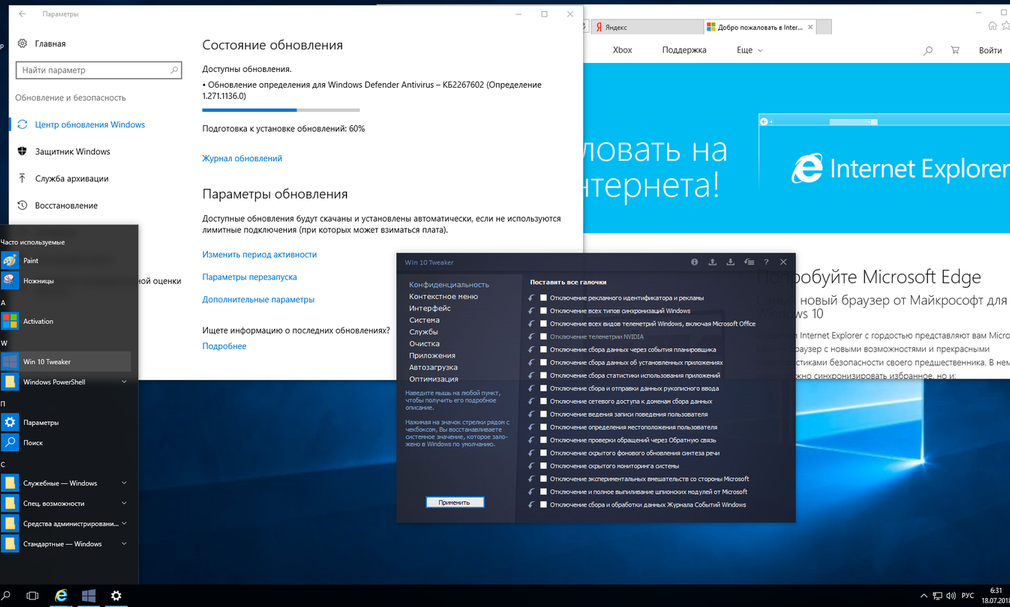Click the Применить button in Win 10 Tweaker
This screenshot has height=607, width=1010.
click(x=455, y=502)
